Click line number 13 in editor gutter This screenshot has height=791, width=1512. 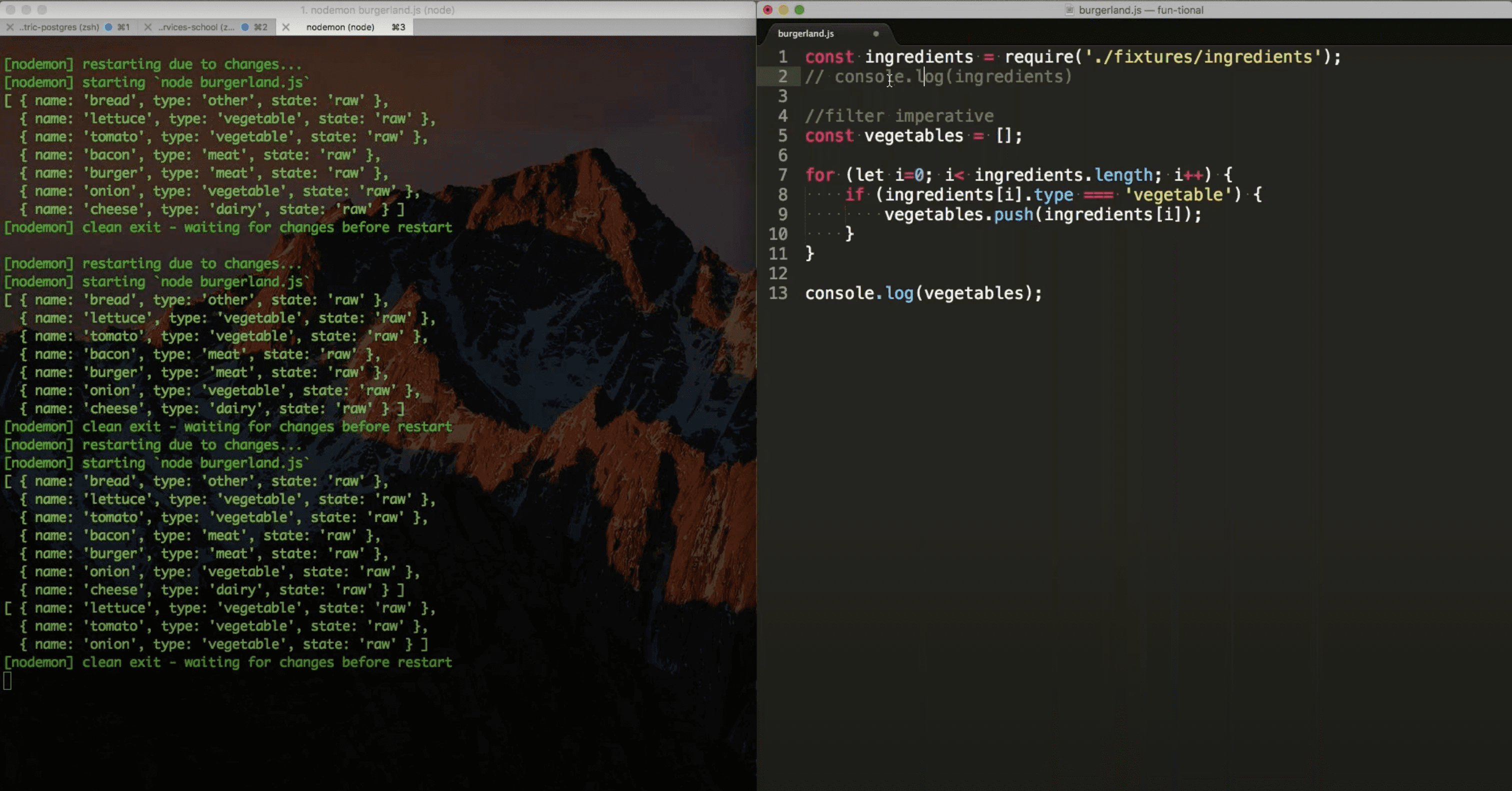click(778, 293)
